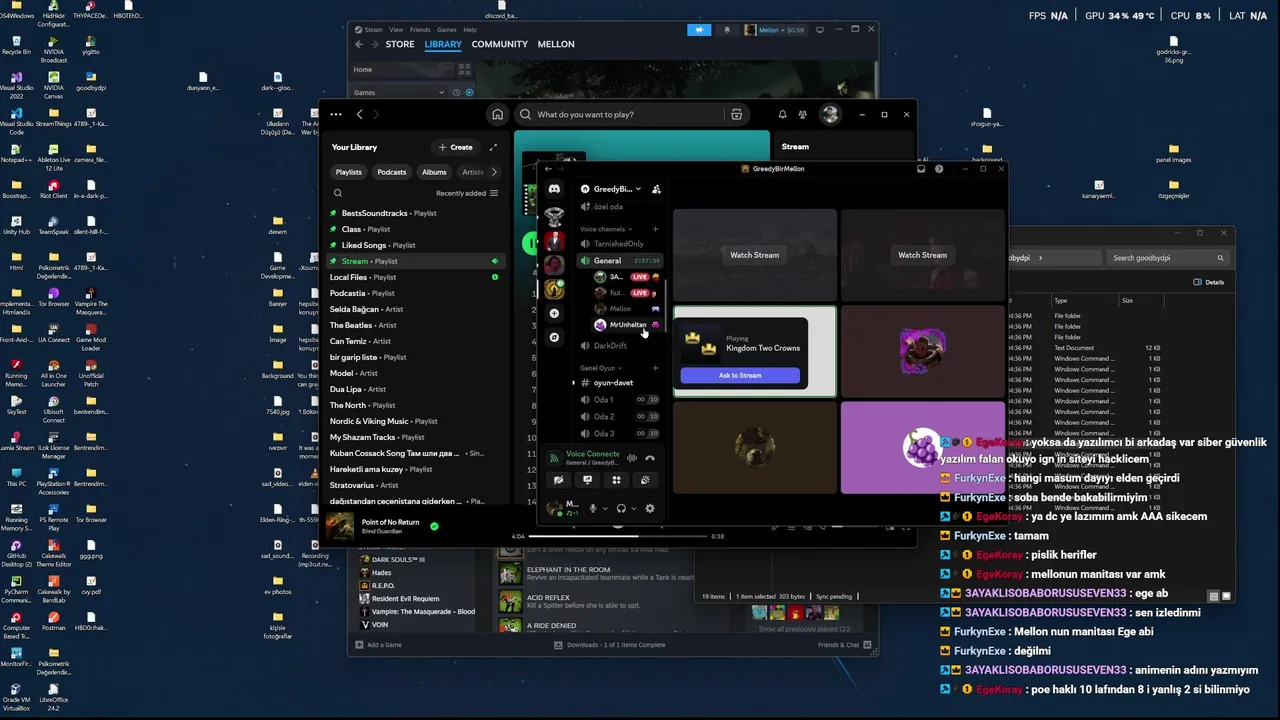Open Discord invite people icon
1280x720 pixels.
coord(656,189)
